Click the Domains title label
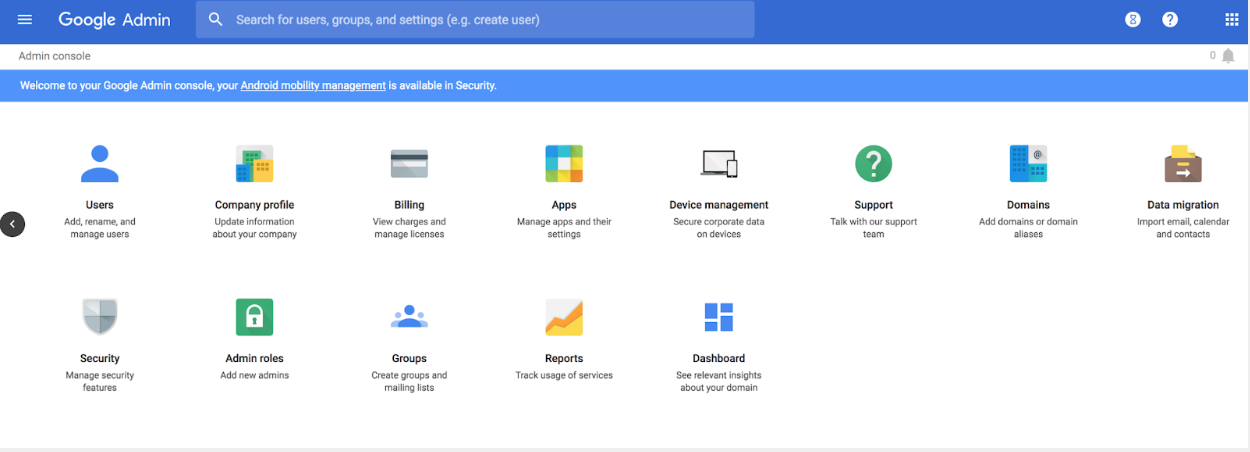The width and height of the screenshot is (1250, 452). point(1028,205)
